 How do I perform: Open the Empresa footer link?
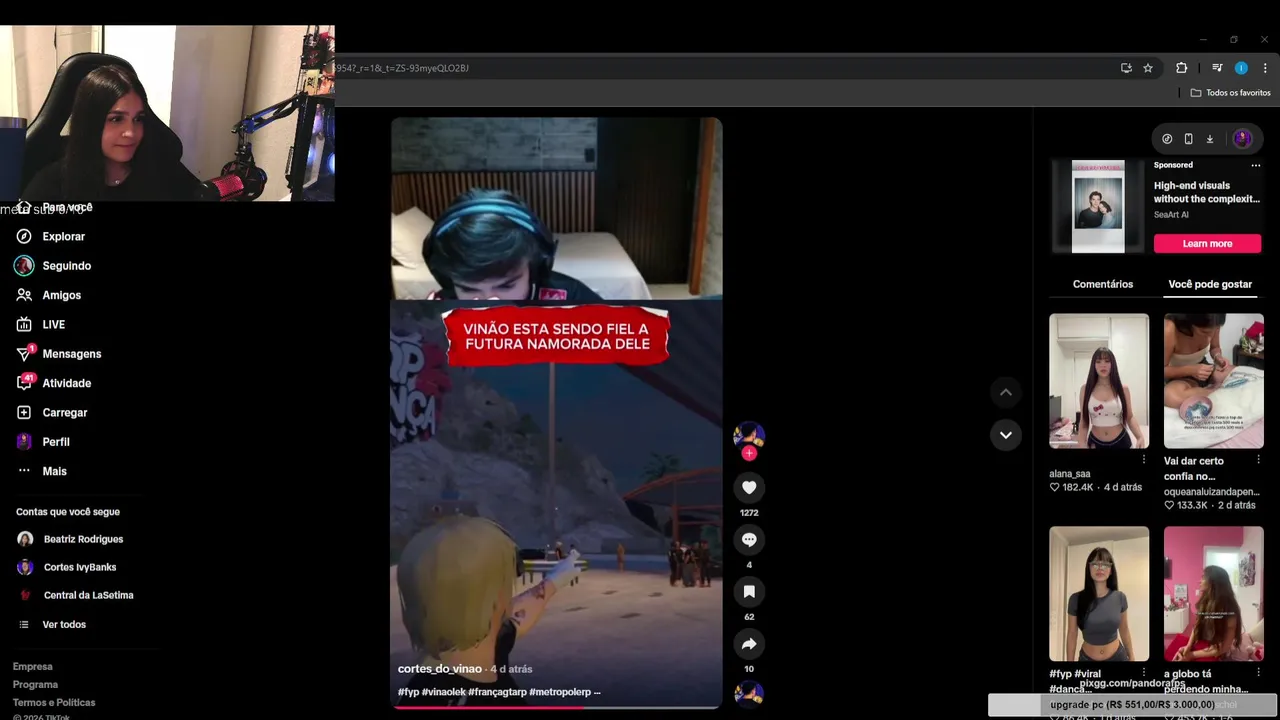[32, 667]
